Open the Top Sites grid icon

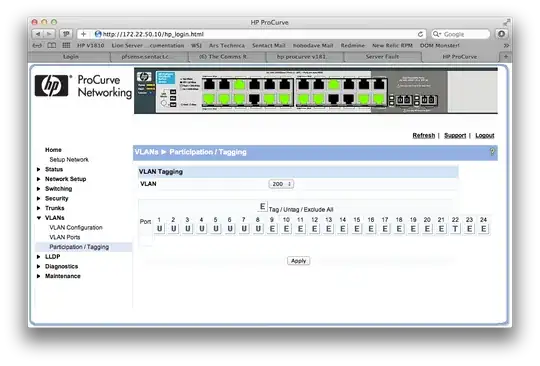[x=66, y=45]
